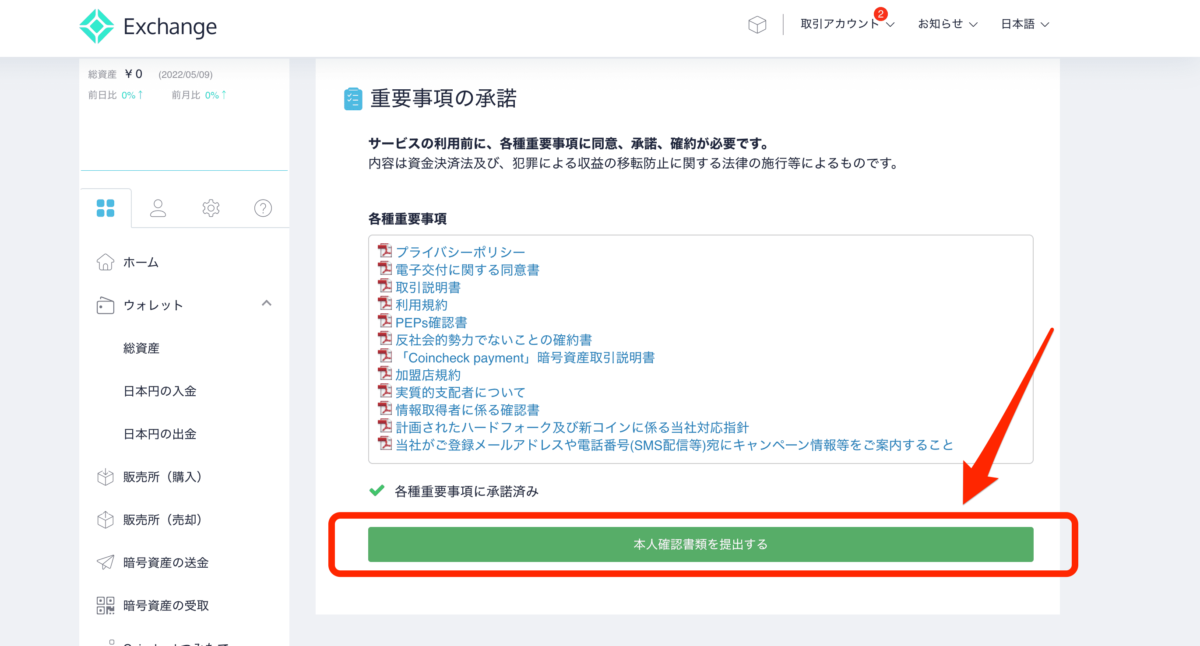The height and width of the screenshot is (646, 1200).
Task: Click PDF icon beside 加盟店規約
Action: [384, 373]
